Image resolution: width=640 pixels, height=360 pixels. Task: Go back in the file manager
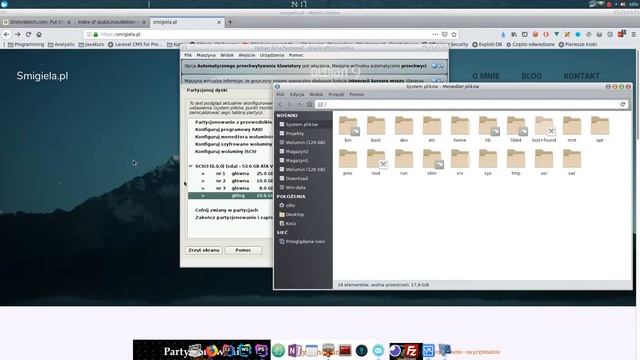[280, 104]
